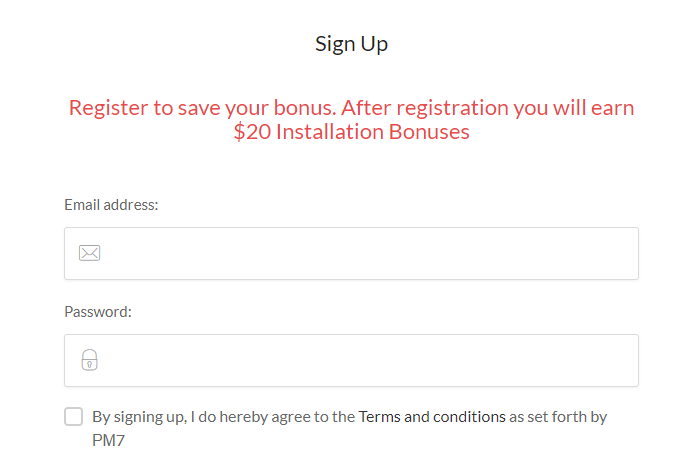Click "as set forth by" text
Viewport: 699px width, 472px height.
coord(558,417)
